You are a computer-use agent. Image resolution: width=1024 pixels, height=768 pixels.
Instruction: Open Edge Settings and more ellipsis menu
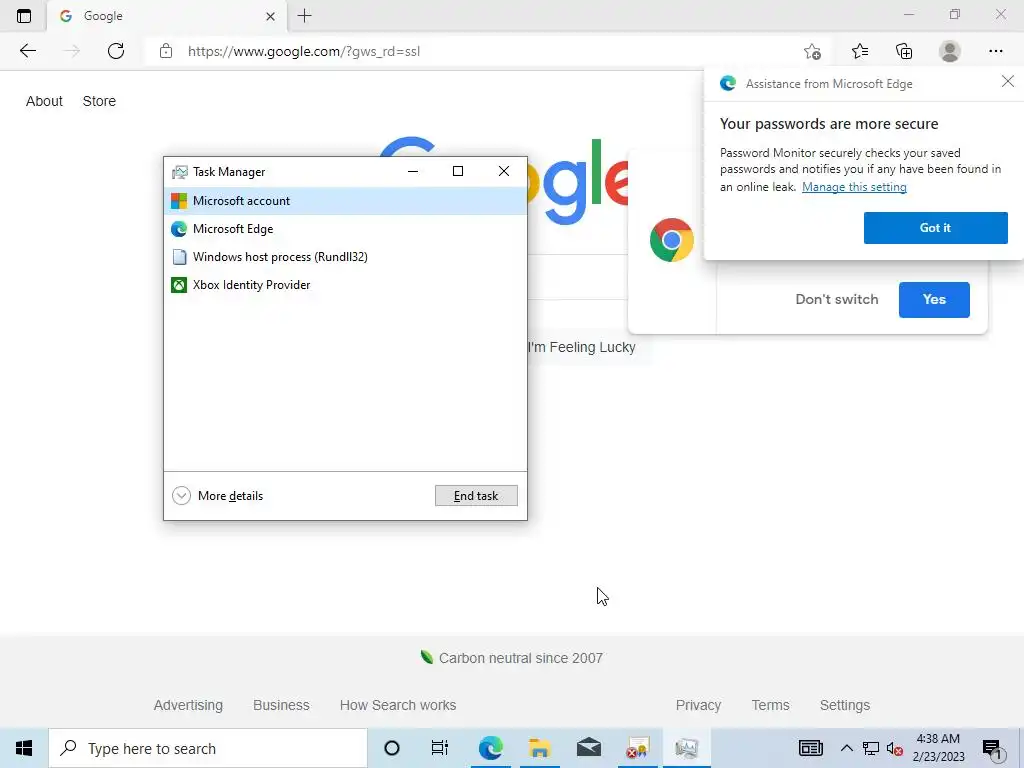pyautogui.click(x=995, y=51)
